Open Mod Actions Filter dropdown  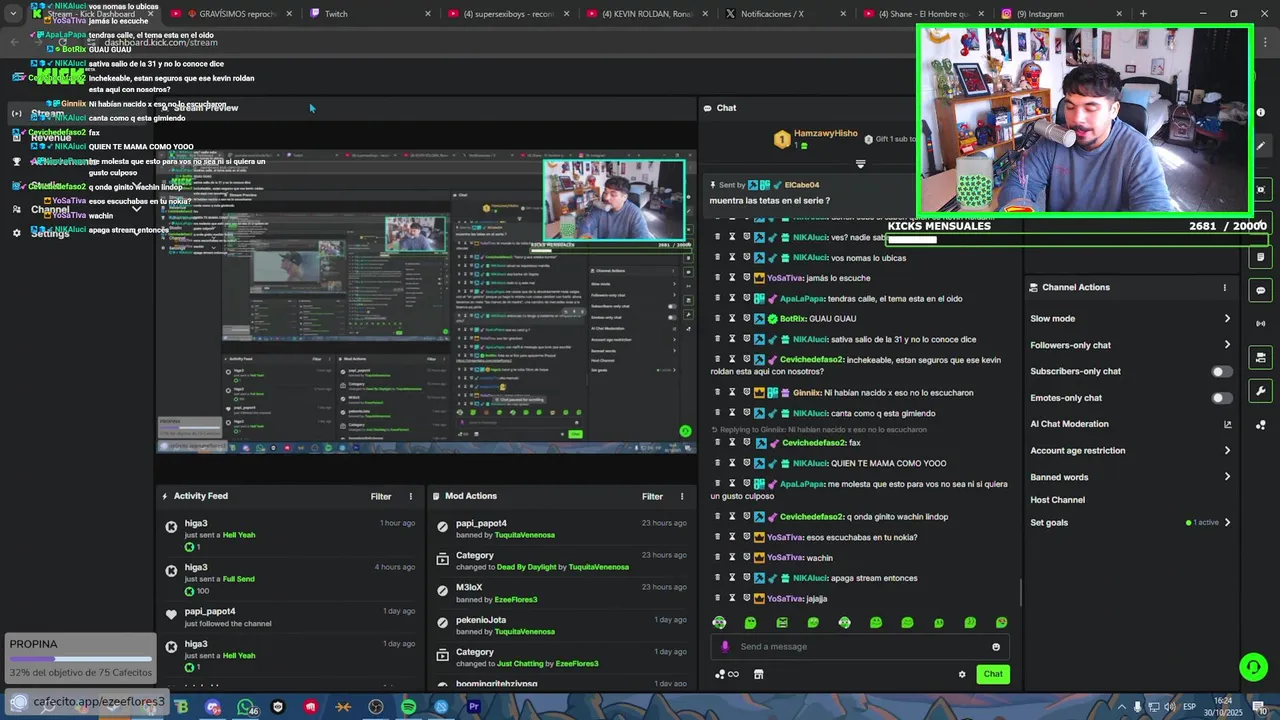[652, 496]
